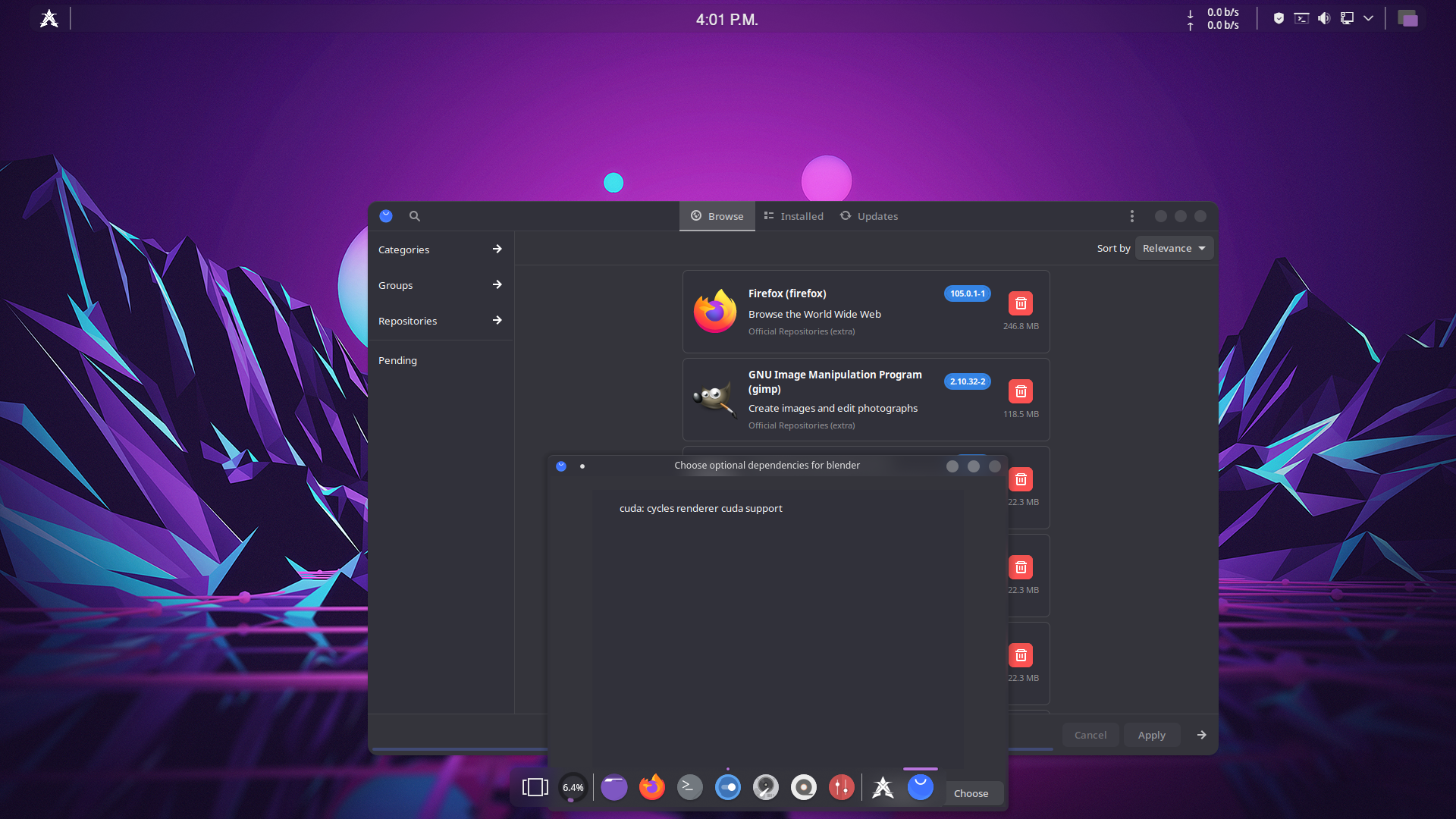Expand the Groups sidebar entry

click(x=441, y=285)
